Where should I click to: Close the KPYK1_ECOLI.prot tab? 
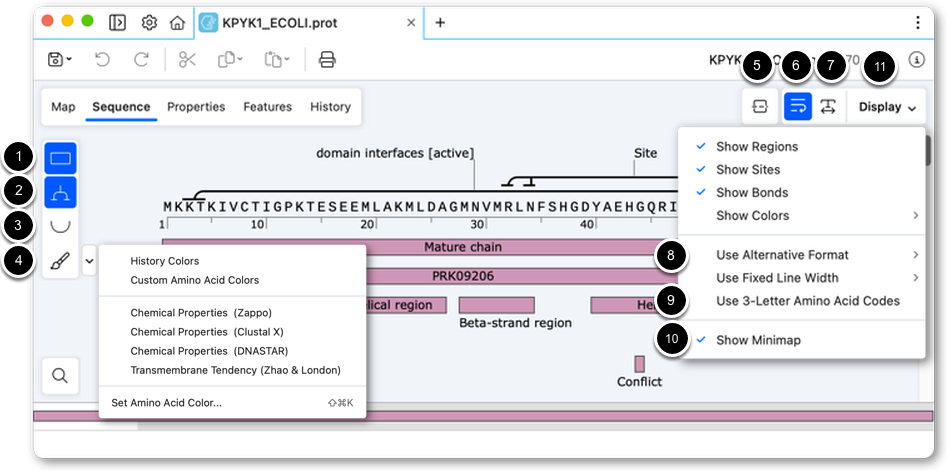coord(411,23)
